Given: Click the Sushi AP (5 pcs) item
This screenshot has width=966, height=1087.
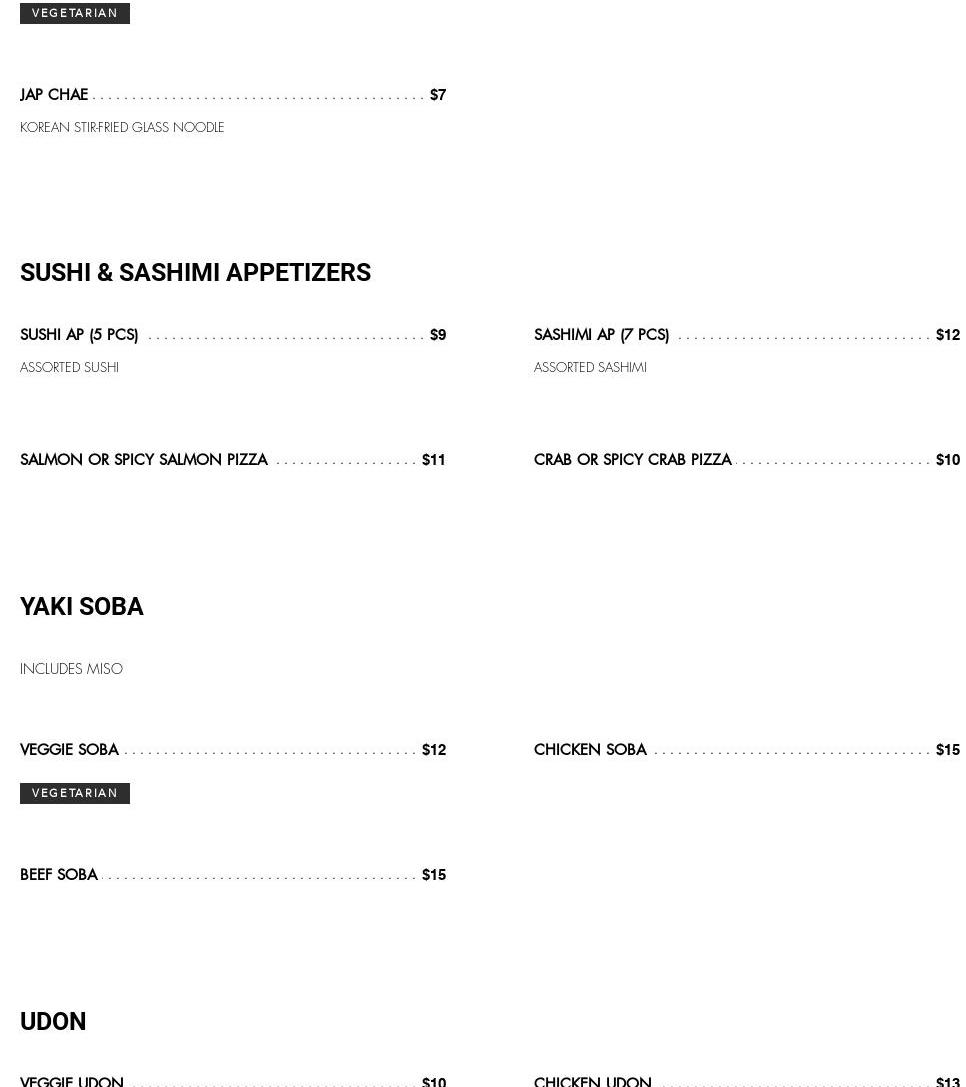Looking at the screenshot, I should [79, 335].
